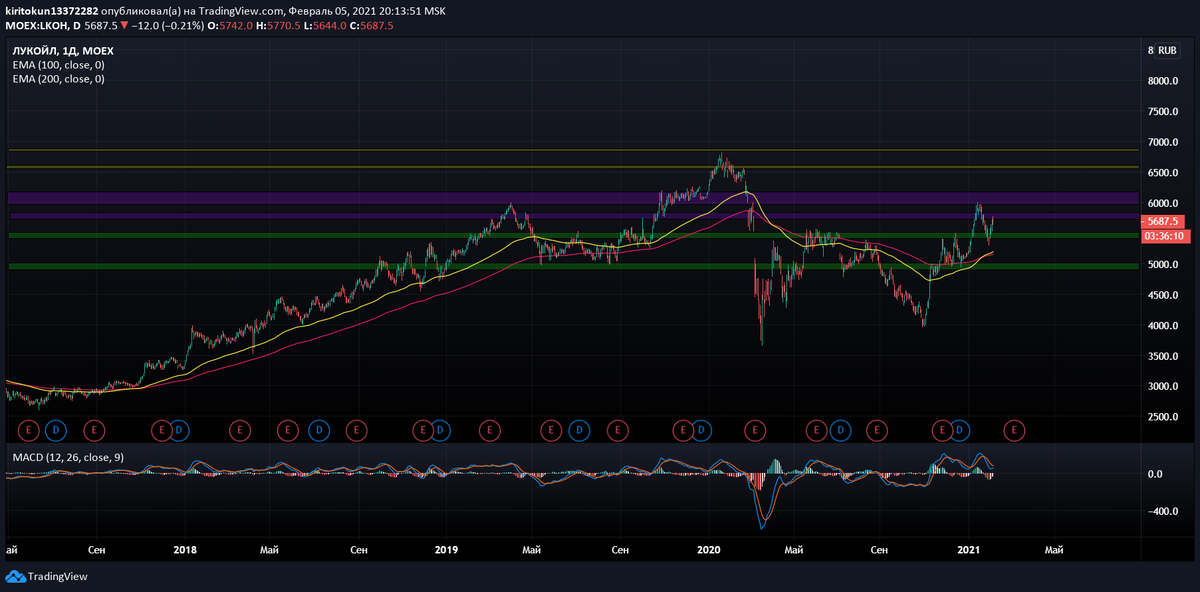Click the 2019 label on the time axis

tap(446, 550)
